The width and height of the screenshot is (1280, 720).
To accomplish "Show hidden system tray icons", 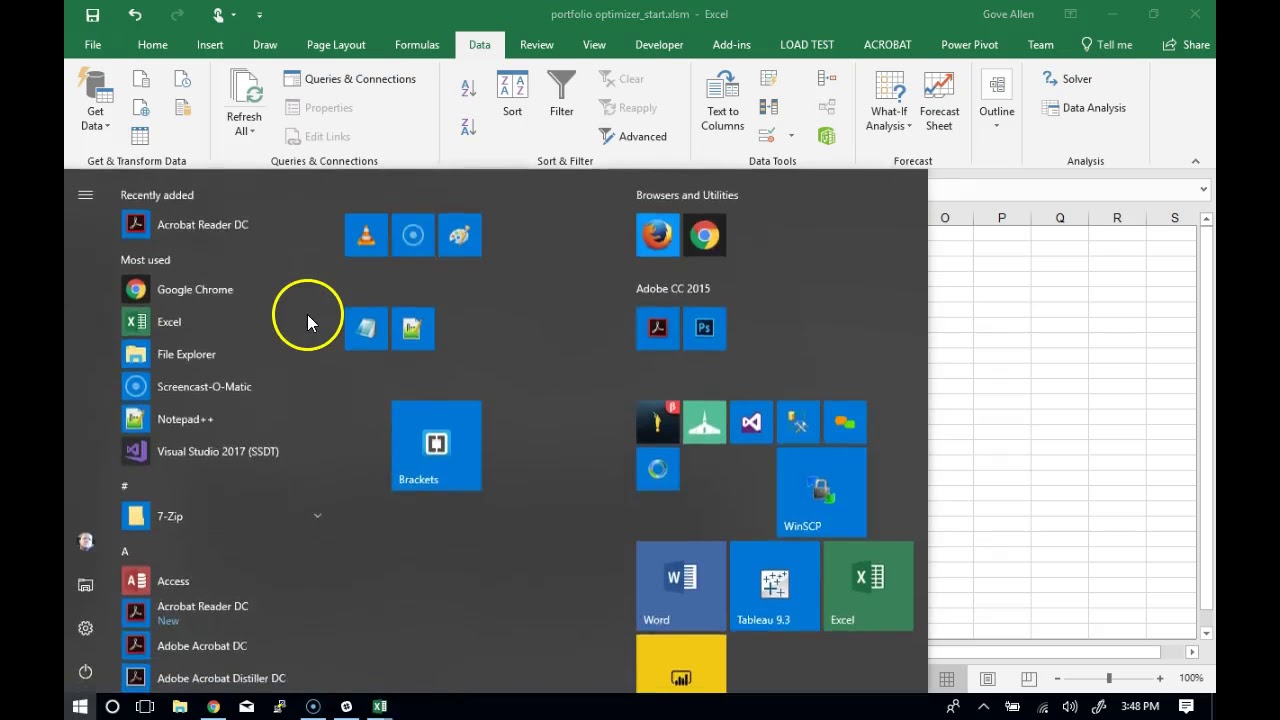I will tap(983, 706).
